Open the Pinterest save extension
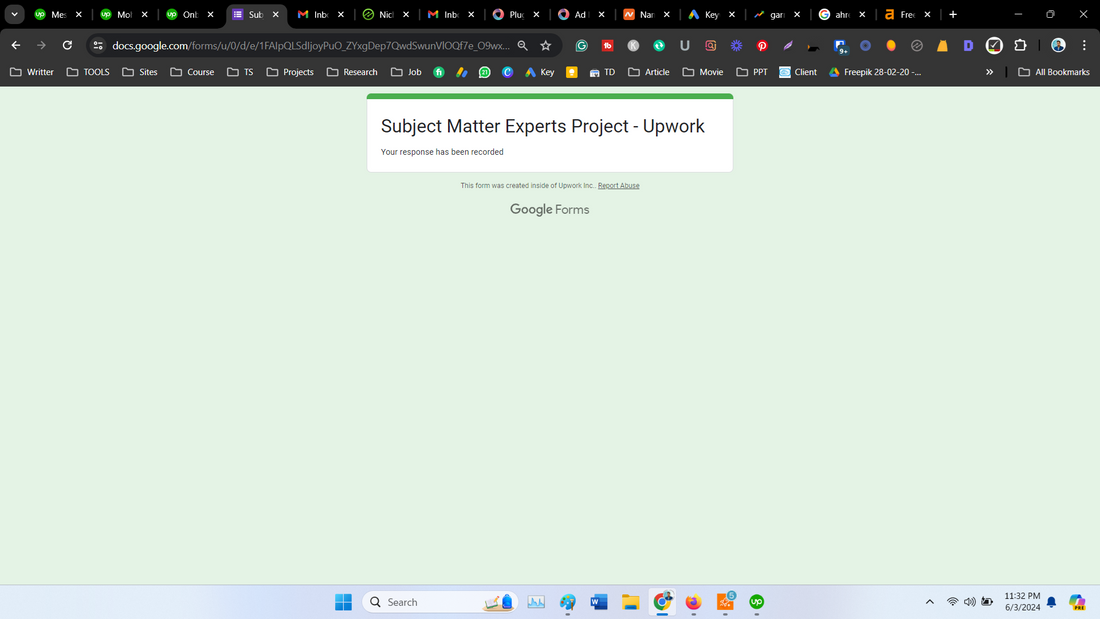Screen dimensions: 1100x619 762,46
